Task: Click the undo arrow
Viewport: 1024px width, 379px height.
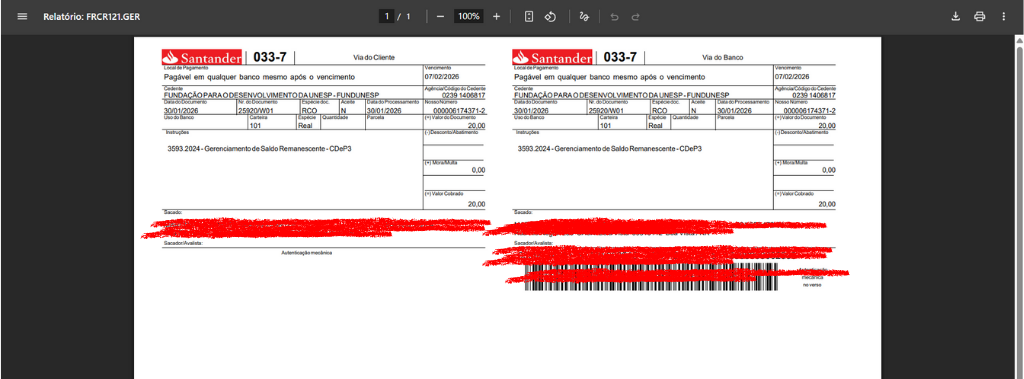Action: (x=614, y=16)
